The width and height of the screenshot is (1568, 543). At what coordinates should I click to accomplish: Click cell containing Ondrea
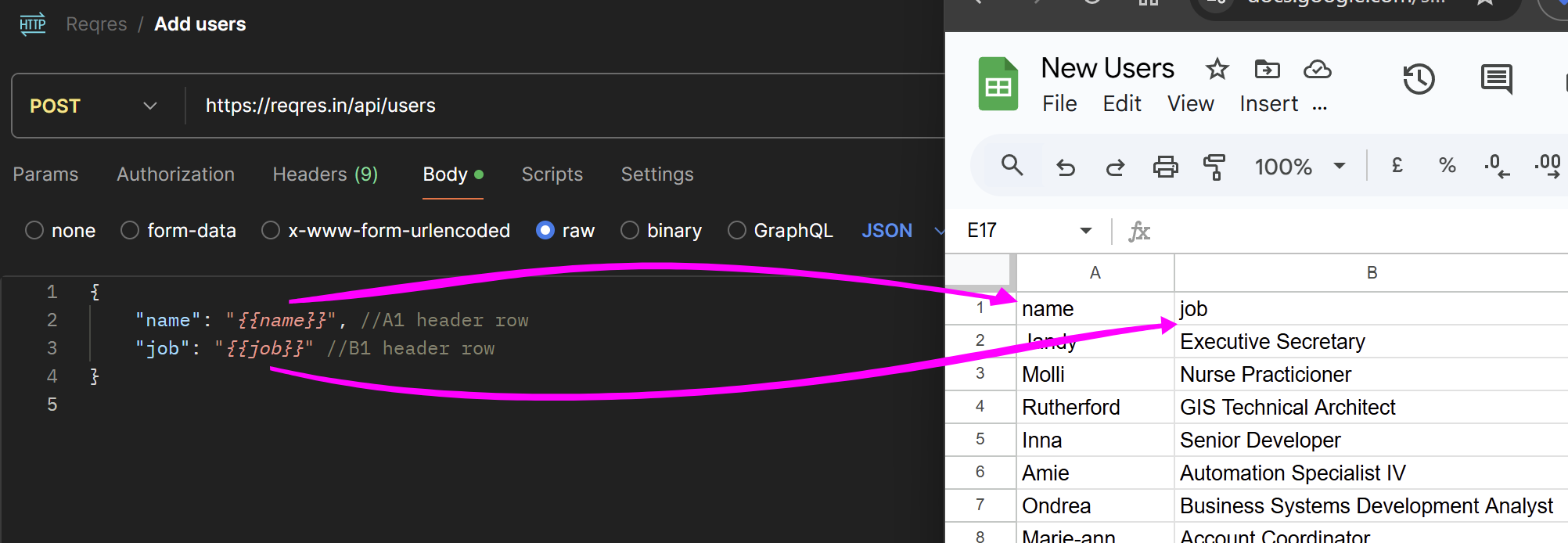(x=1095, y=506)
